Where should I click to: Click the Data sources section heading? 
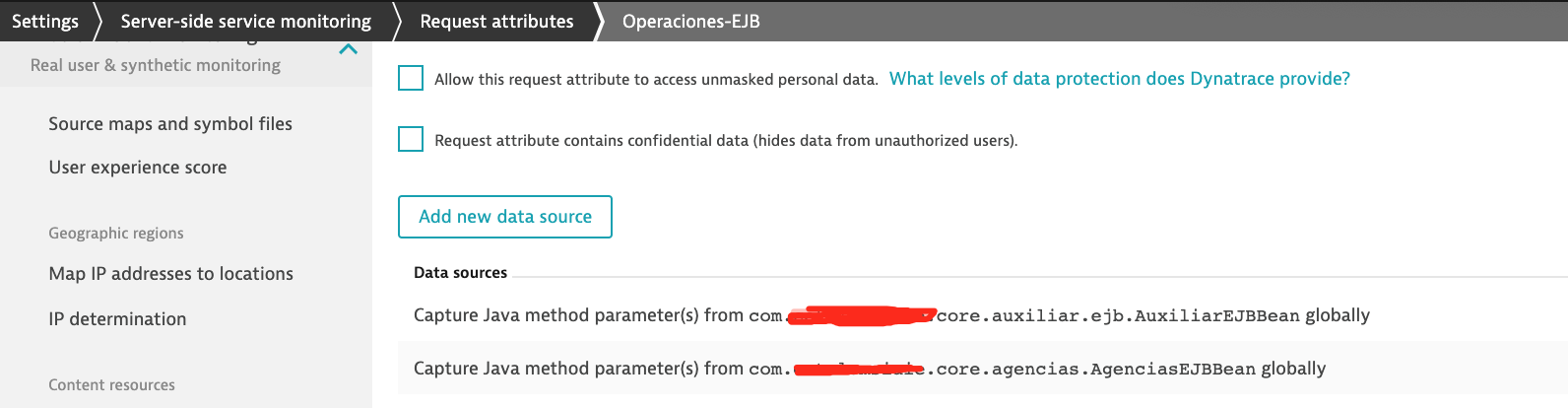[x=460, y=273]
